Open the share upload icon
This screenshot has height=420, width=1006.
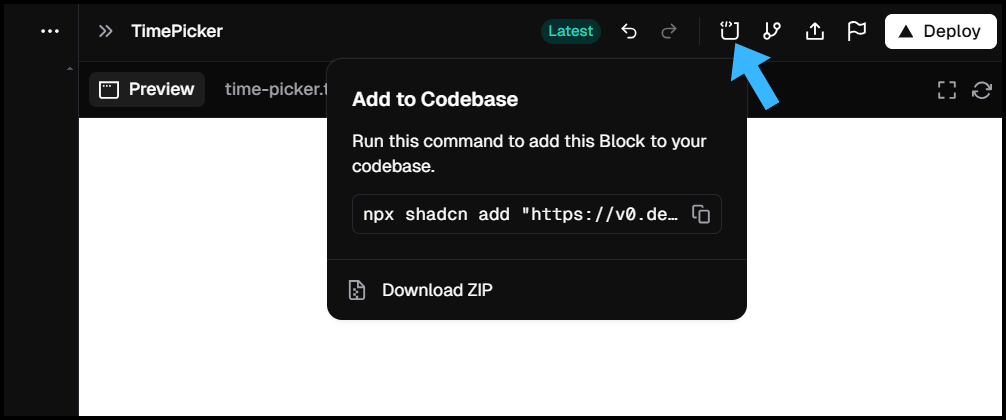coord(815,31)
